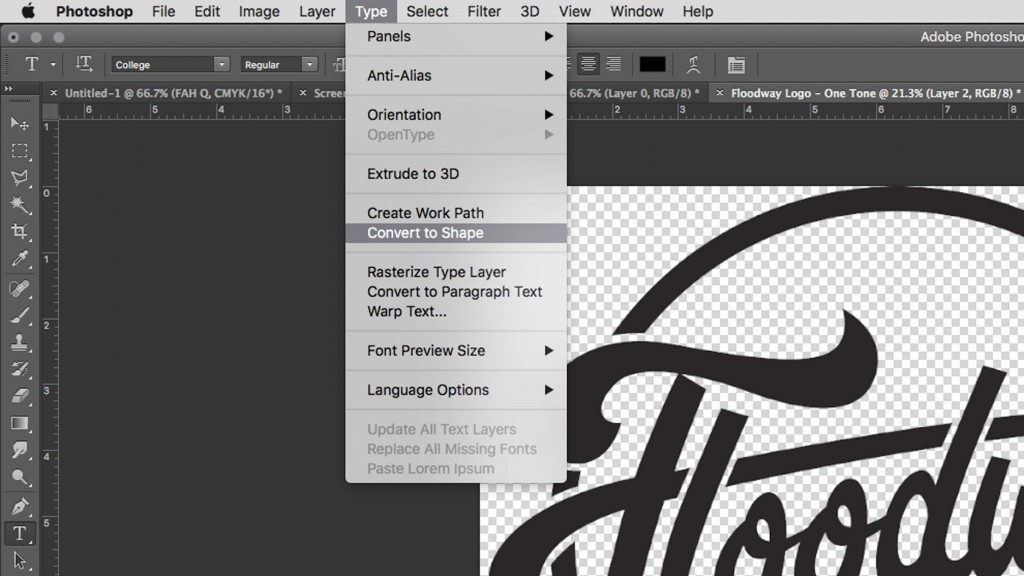
Task: Select the Smudge finger tool
Action: (x=20, y=450)
